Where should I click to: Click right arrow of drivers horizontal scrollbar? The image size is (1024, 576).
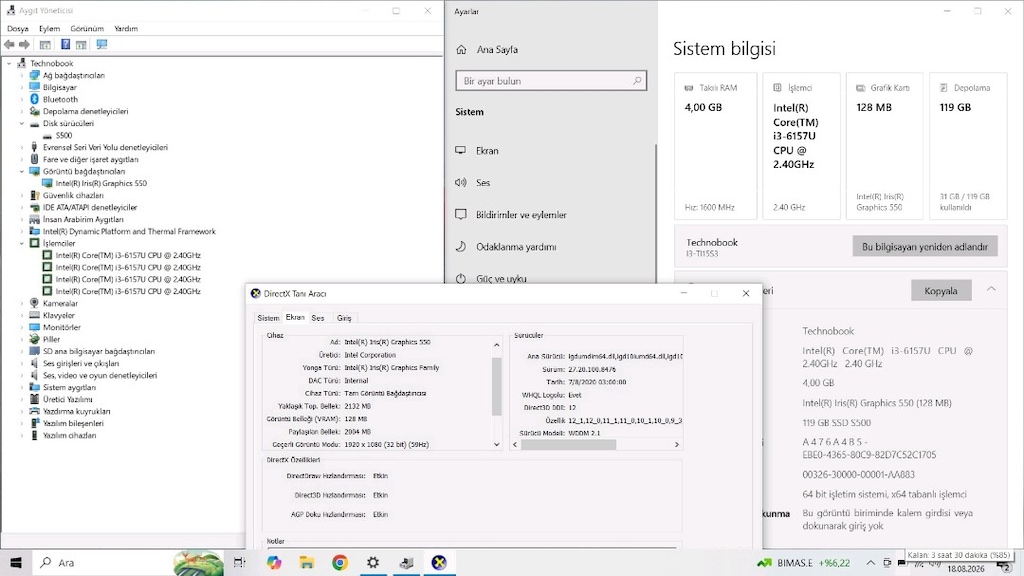[x=677, y=444]
